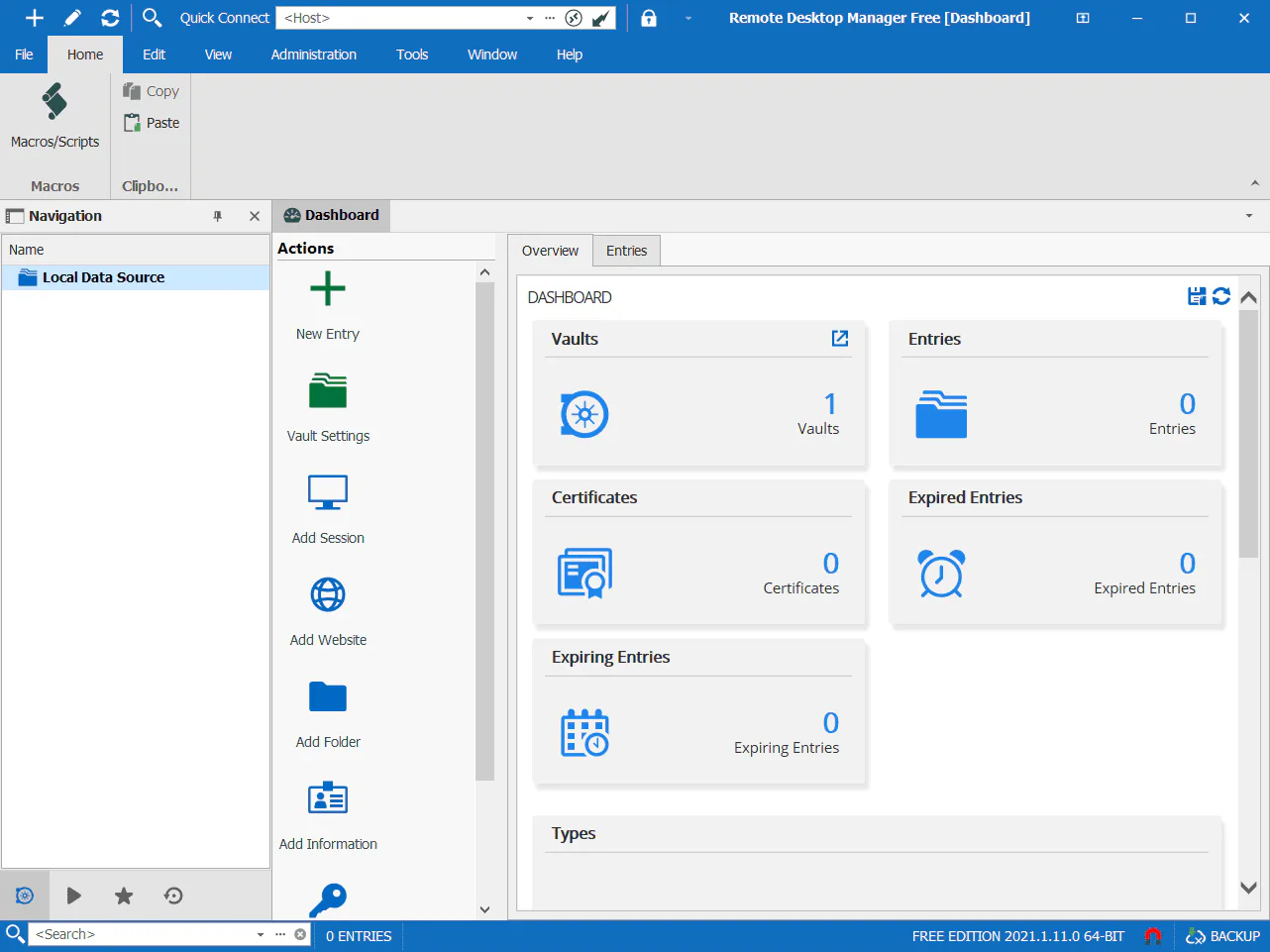1270x952 pixels.
Task: Click the Copy button in Clipboard group
Action: click(x=152, y=91)
